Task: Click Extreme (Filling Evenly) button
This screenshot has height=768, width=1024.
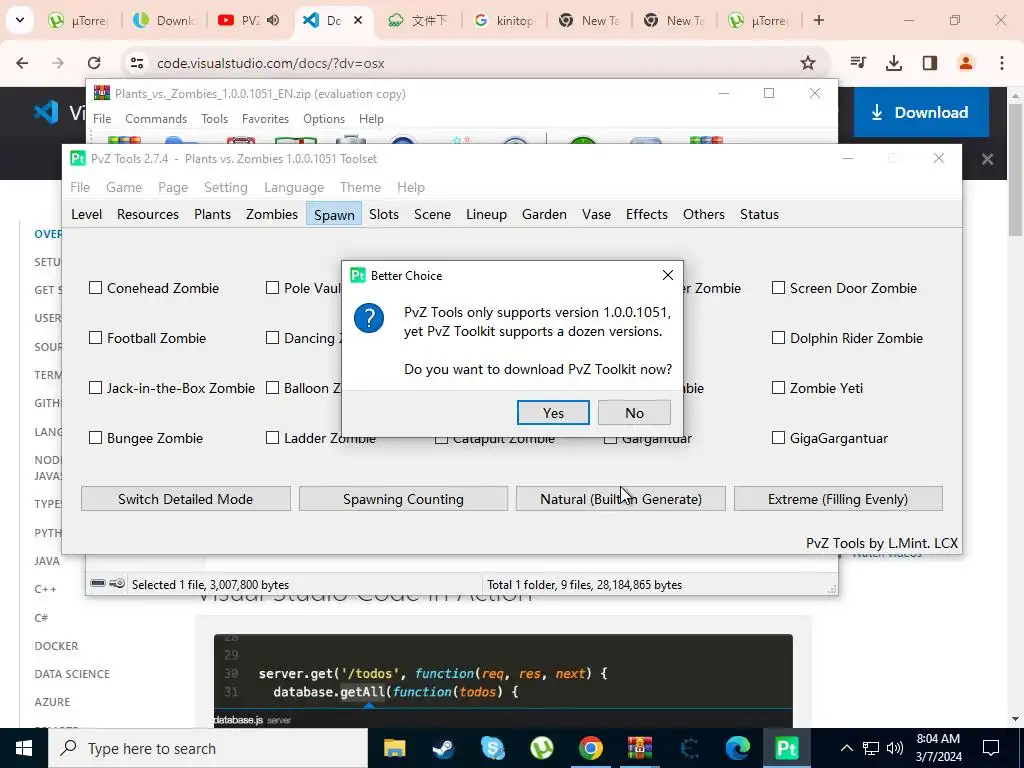Action: pyautogui.click(x=838, y=499)
